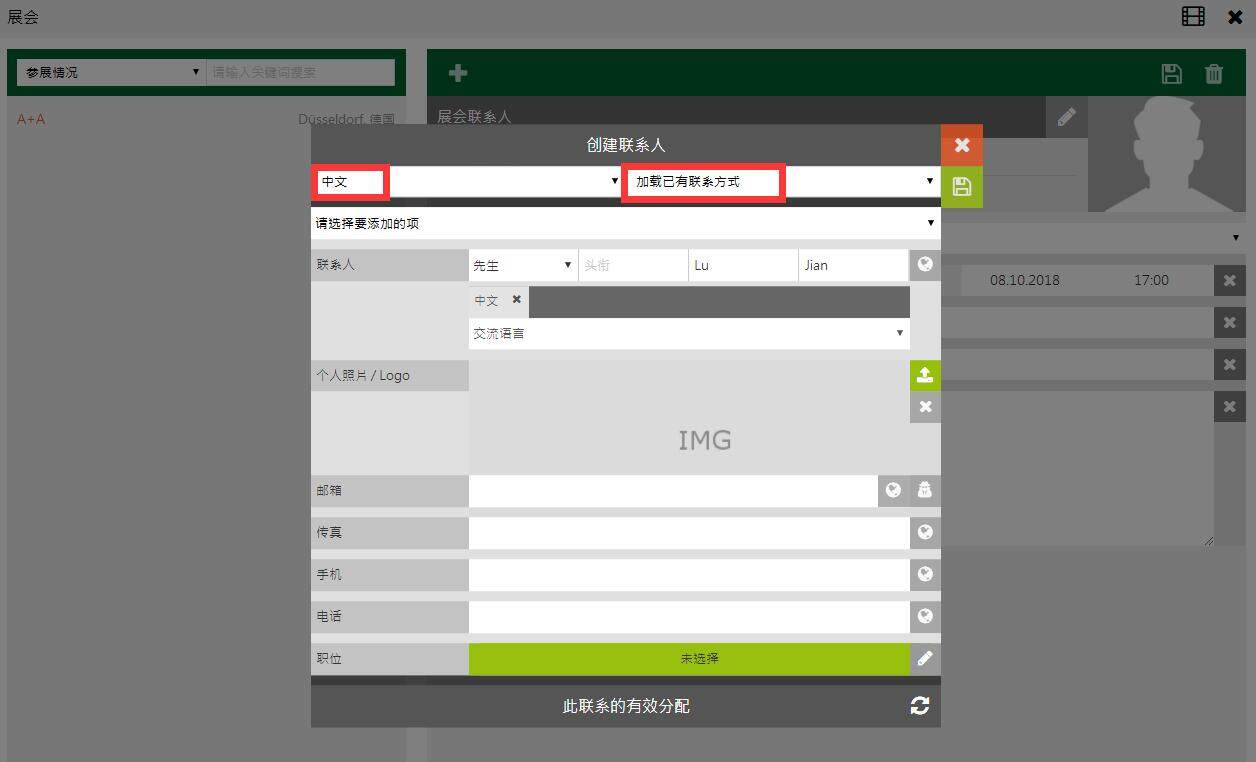Click the 头衔 title input field

632,265
